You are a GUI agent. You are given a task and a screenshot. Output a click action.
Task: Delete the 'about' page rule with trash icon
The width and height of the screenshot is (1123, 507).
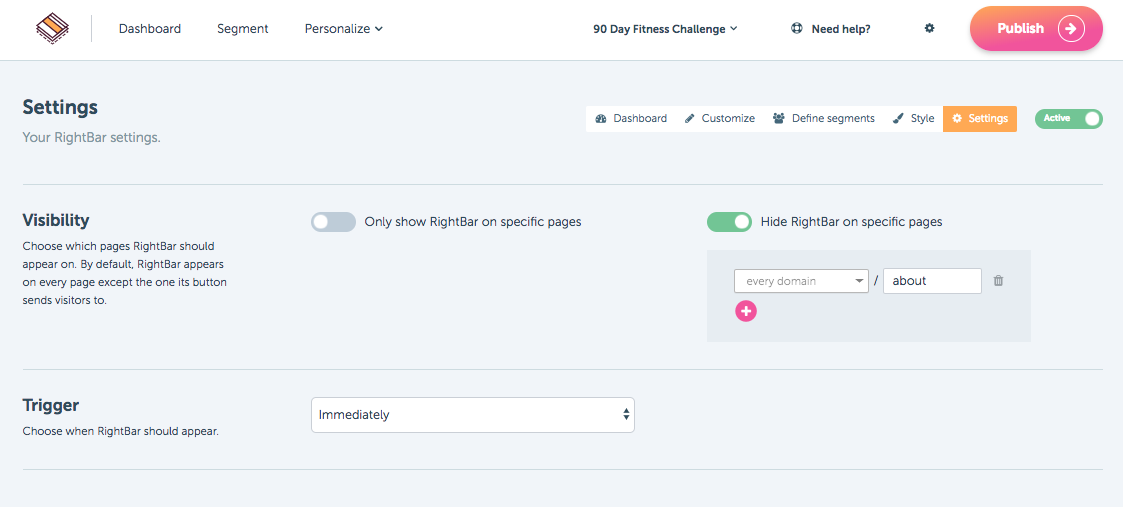click(x=998, y=281)
